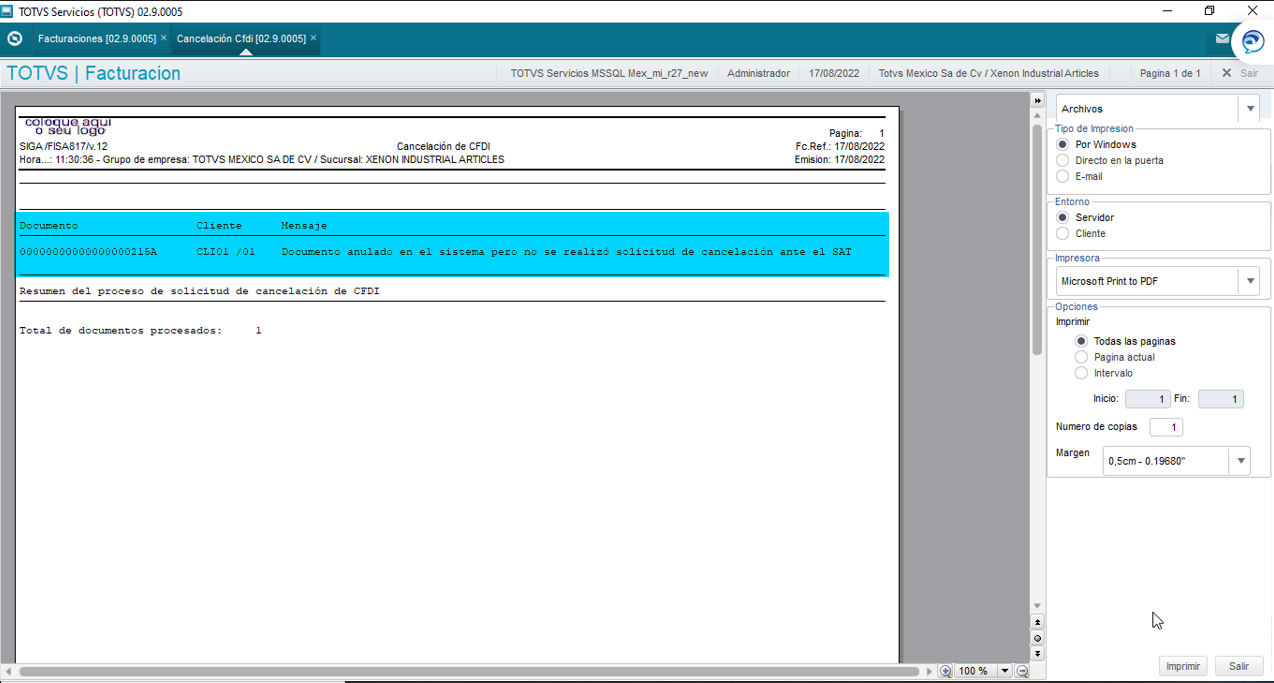Click the Cancelación de CFDI report title
The width and height of the screenshot is (1274, 683).
(x=443, y=146)
